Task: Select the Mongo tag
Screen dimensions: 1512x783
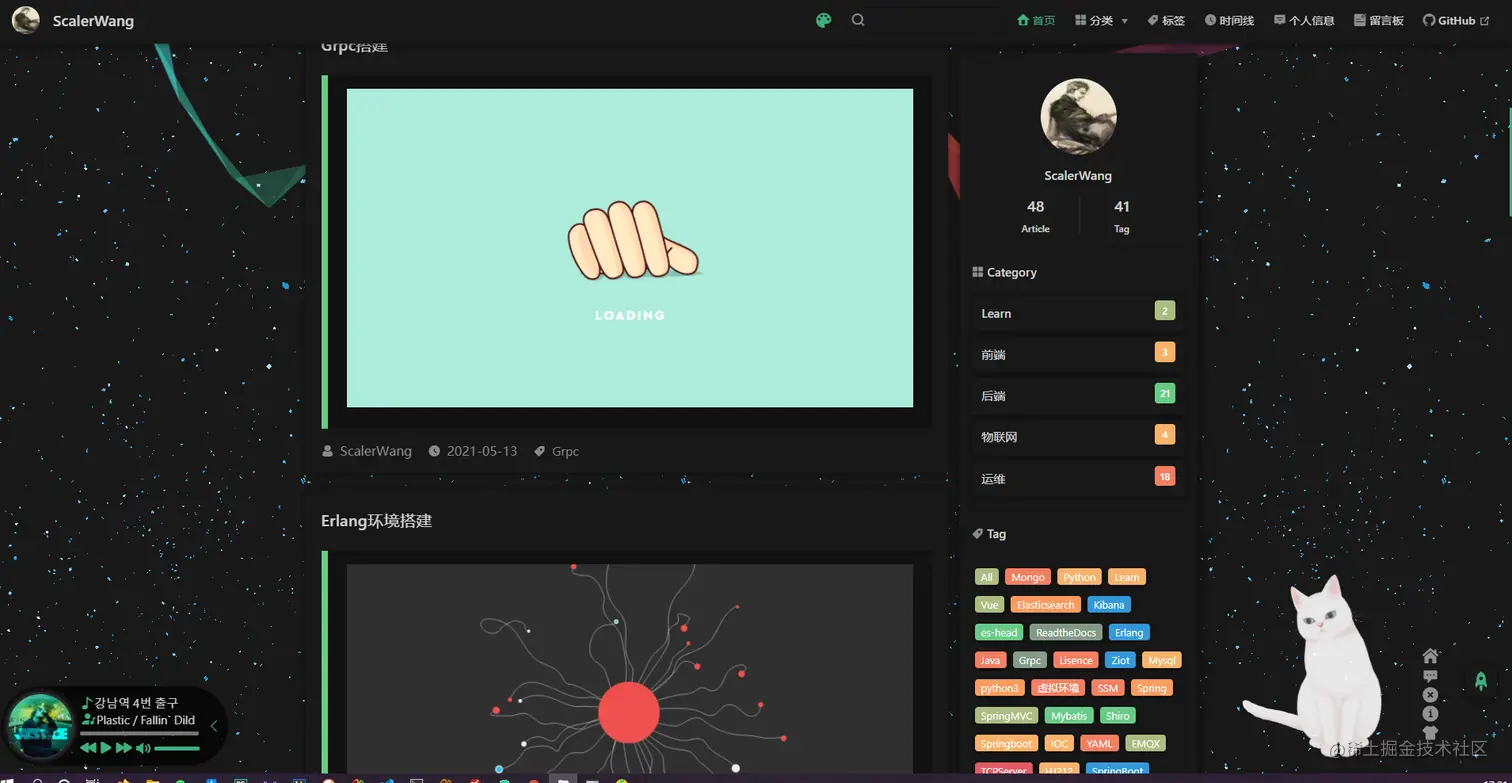Action: 1028,577
